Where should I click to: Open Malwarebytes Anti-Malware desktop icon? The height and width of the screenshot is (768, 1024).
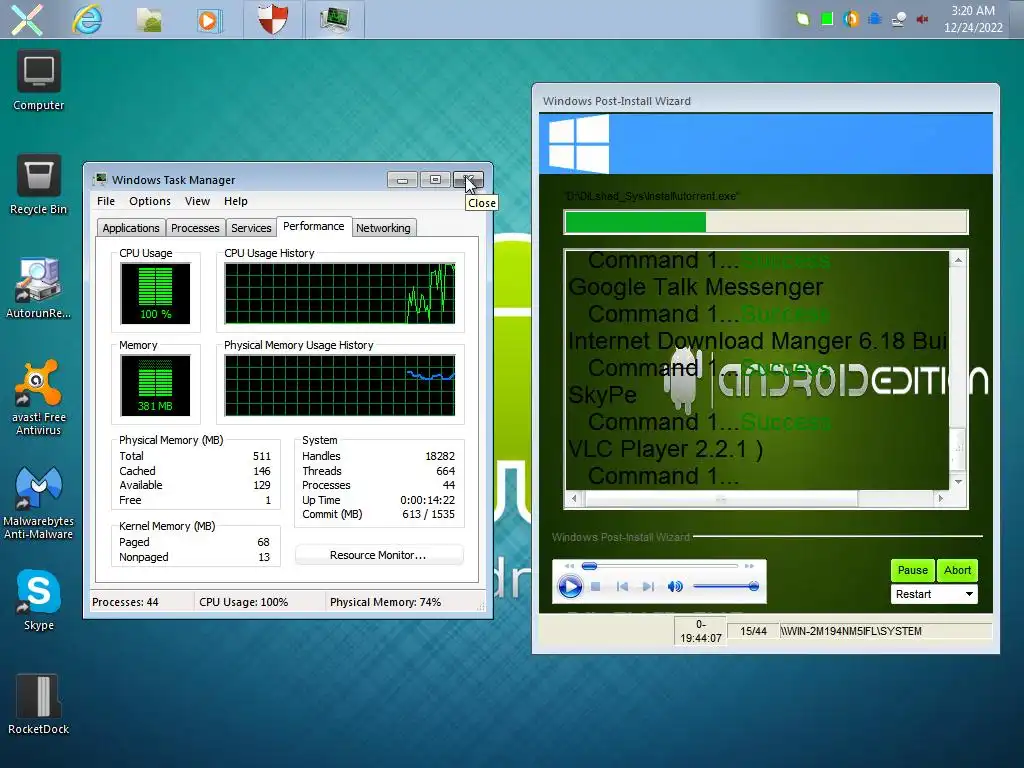point(39,503)
